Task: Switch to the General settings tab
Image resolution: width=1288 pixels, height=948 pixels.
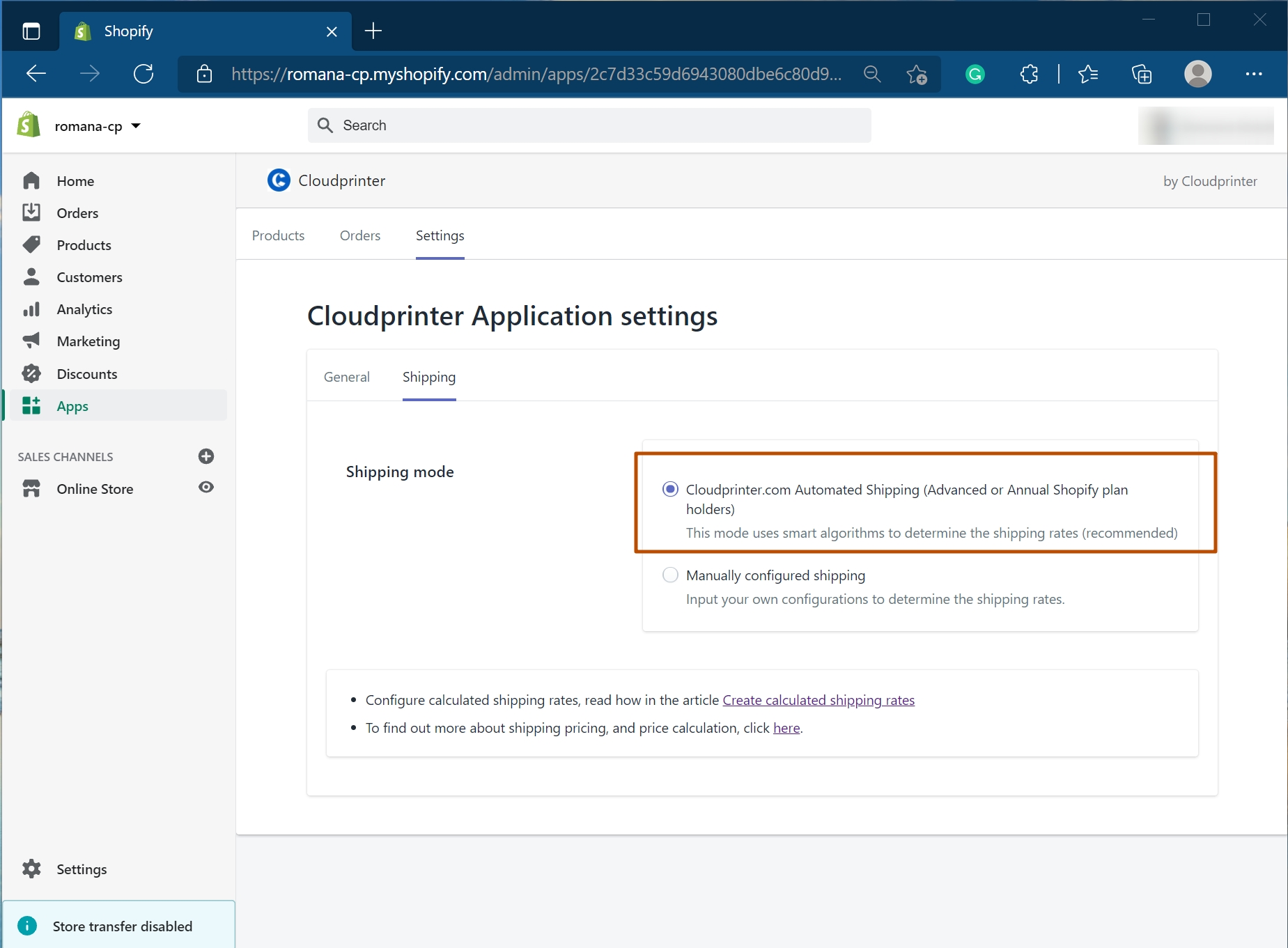Action: coord(347,377)
